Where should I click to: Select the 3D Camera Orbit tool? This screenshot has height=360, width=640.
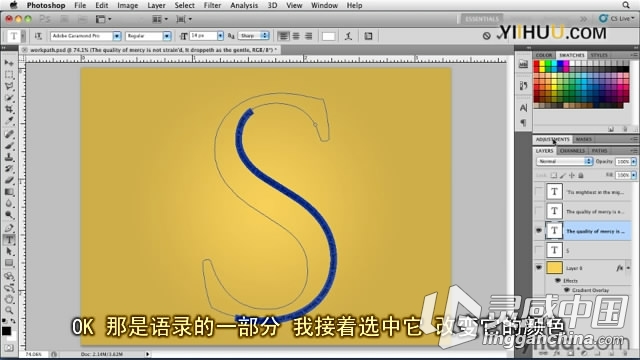(9, 288)
